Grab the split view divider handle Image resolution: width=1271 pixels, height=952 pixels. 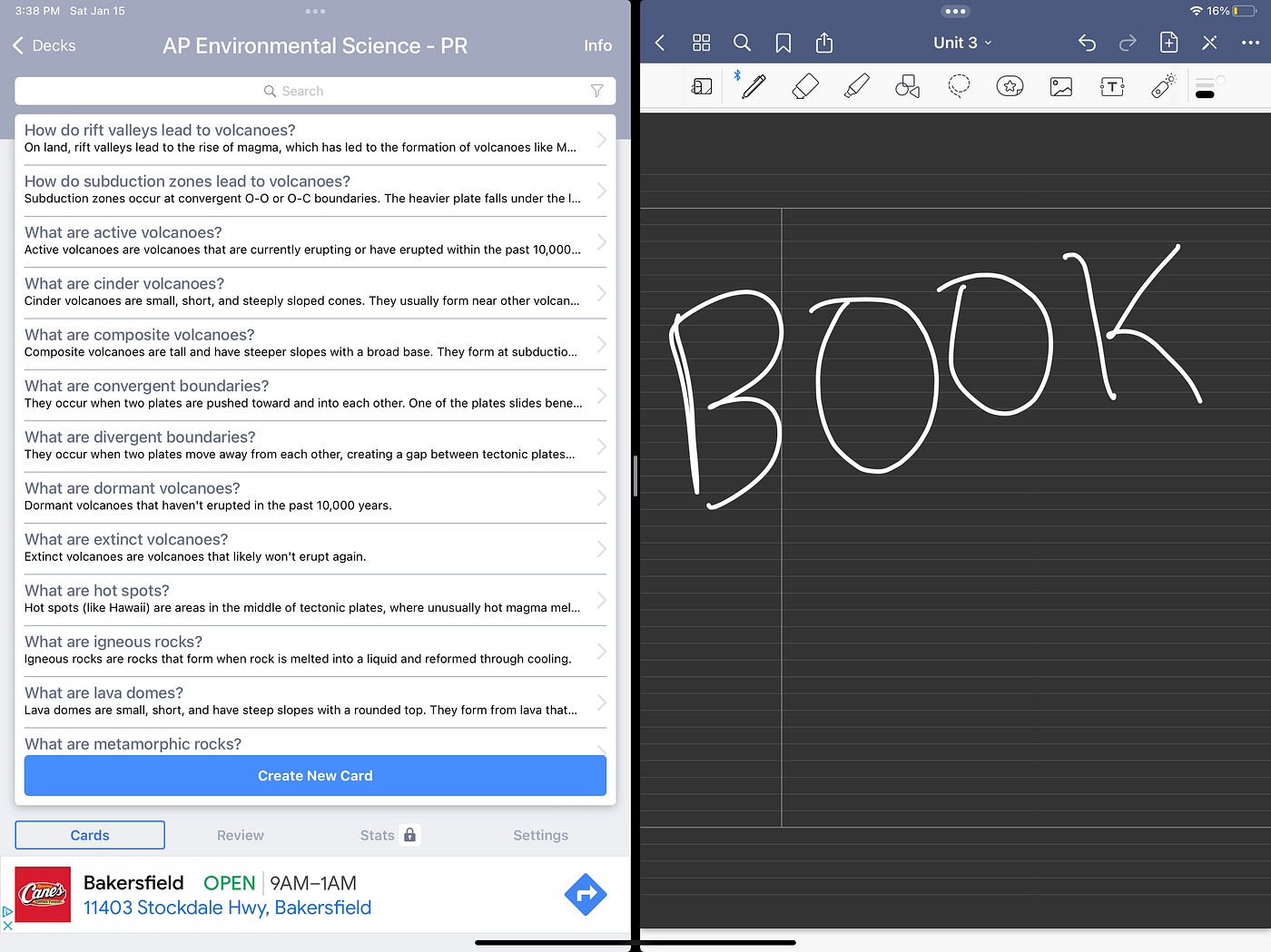point(635,476)
